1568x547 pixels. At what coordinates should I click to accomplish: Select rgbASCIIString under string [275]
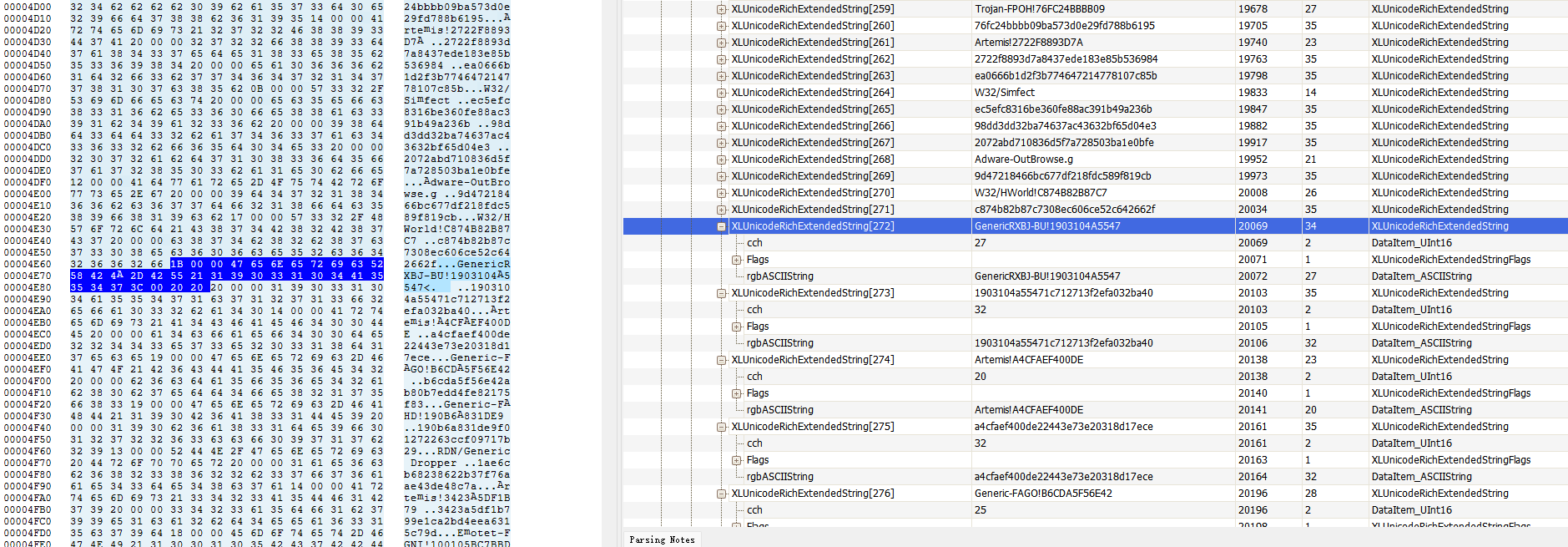tap(1095, 477)
